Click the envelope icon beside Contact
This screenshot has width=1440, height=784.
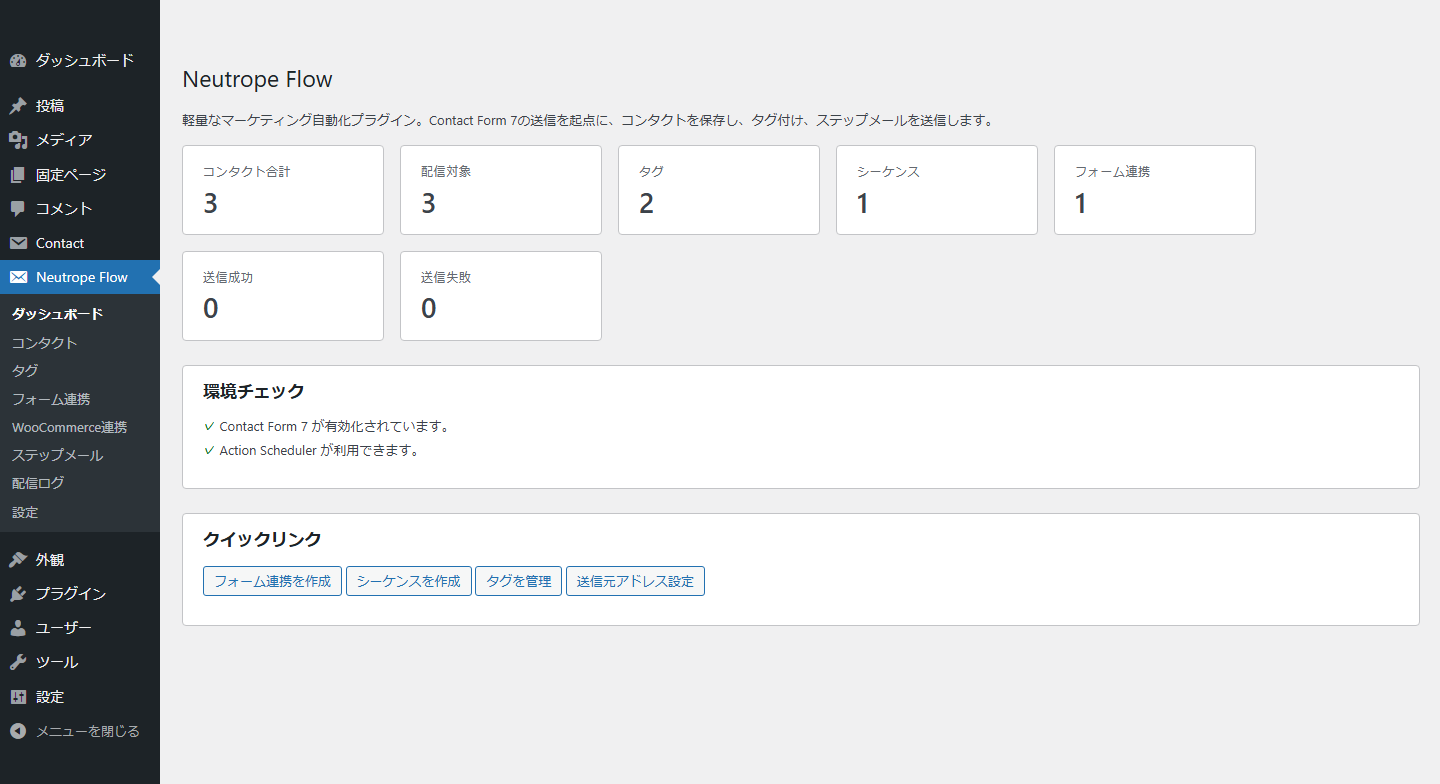18,243
